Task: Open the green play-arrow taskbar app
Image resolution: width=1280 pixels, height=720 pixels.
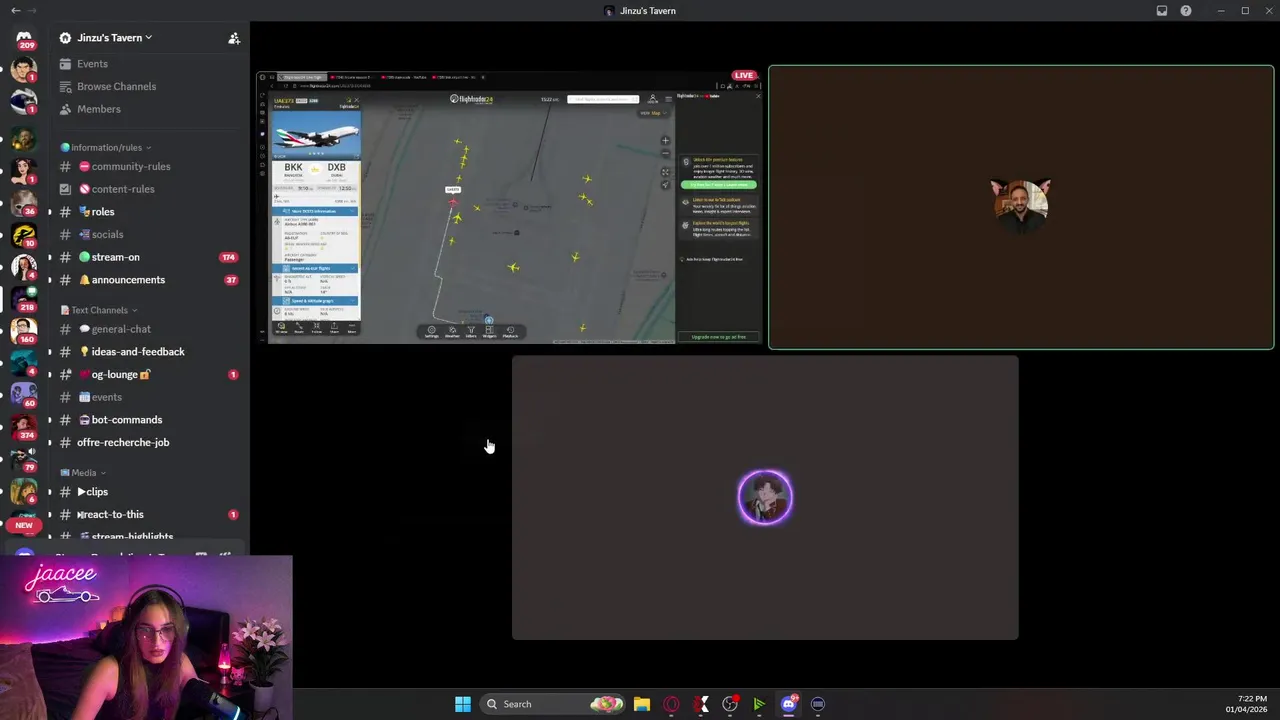Action: (759, 704)
